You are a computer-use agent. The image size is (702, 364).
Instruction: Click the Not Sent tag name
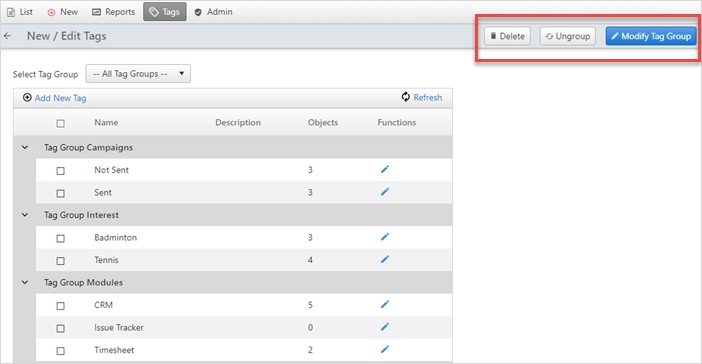(x=111, y=170)
